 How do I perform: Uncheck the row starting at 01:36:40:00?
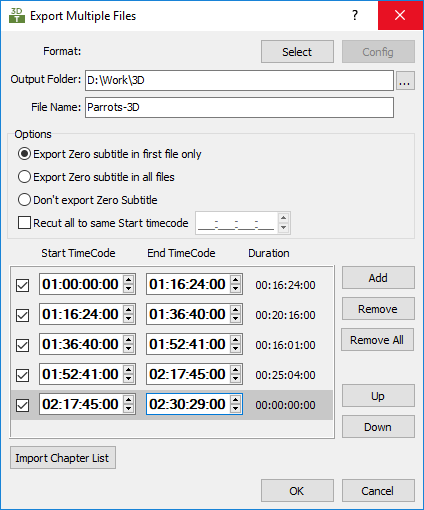(23, 345)
